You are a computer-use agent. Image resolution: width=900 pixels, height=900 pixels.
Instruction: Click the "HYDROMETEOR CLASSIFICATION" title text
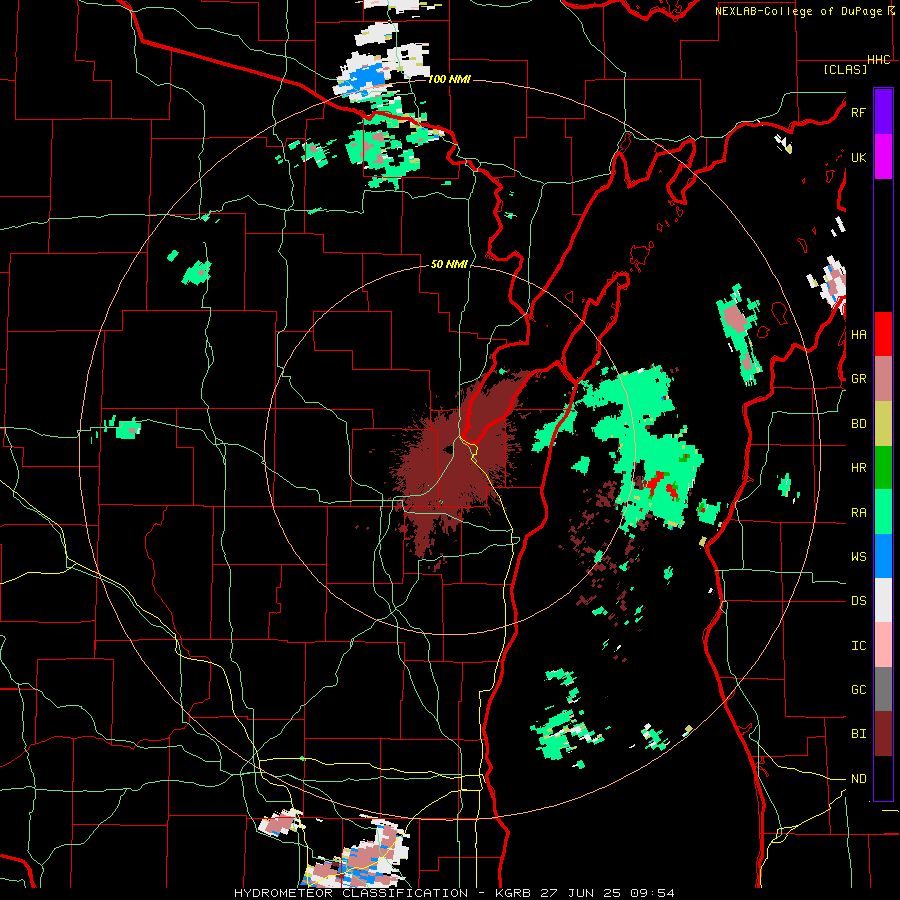coord(351,893)
